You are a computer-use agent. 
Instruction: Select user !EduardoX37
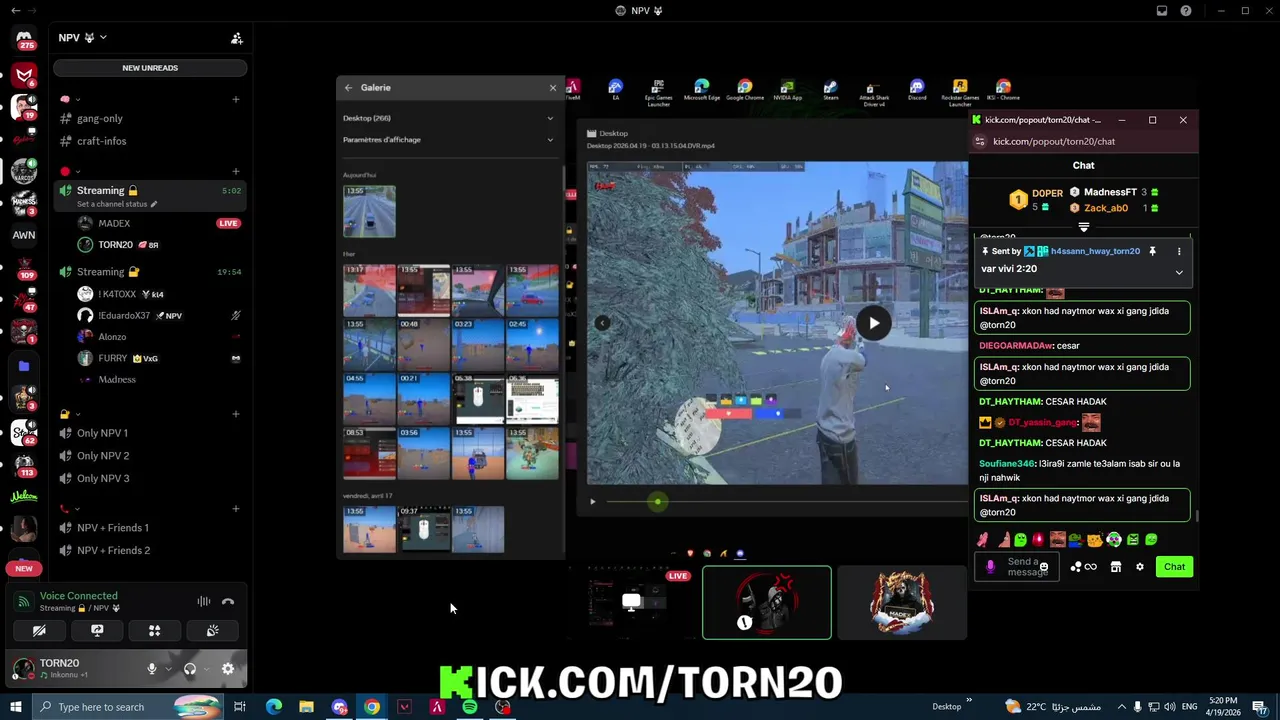(x=124, y=316)
